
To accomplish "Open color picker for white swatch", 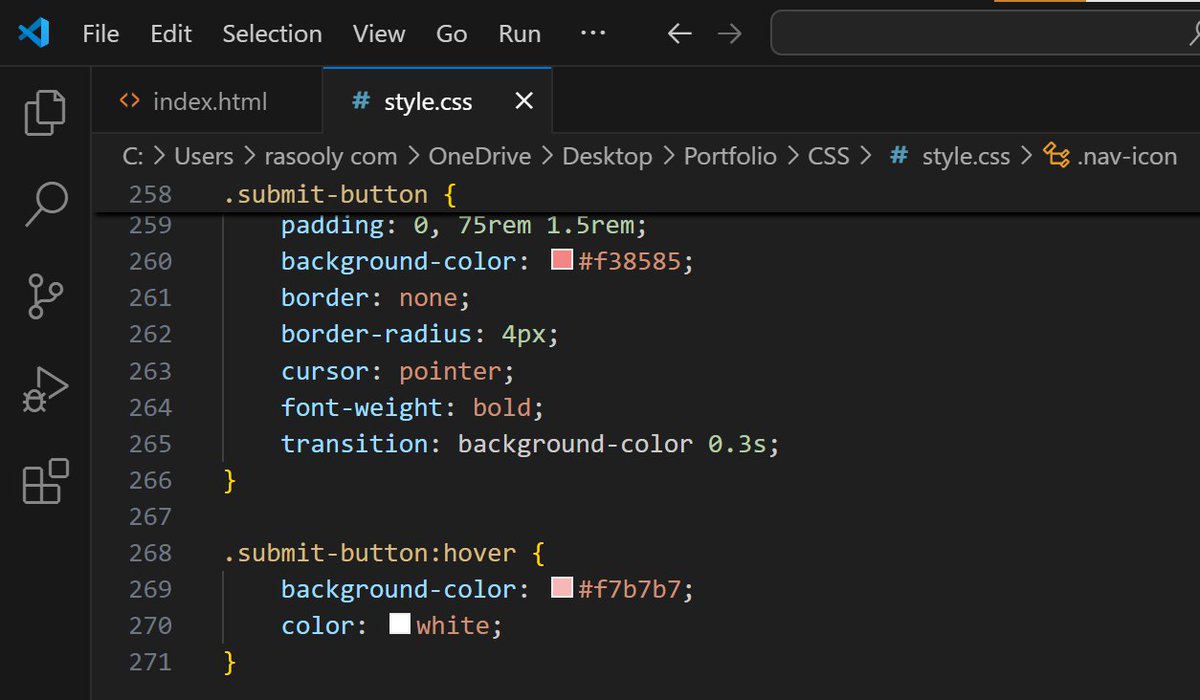I will (x=400, y=625).
